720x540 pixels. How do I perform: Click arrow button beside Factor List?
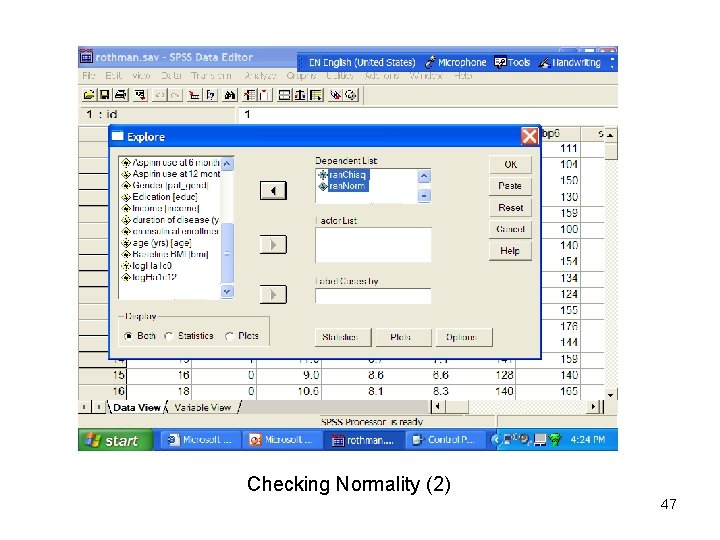[273, 244]
